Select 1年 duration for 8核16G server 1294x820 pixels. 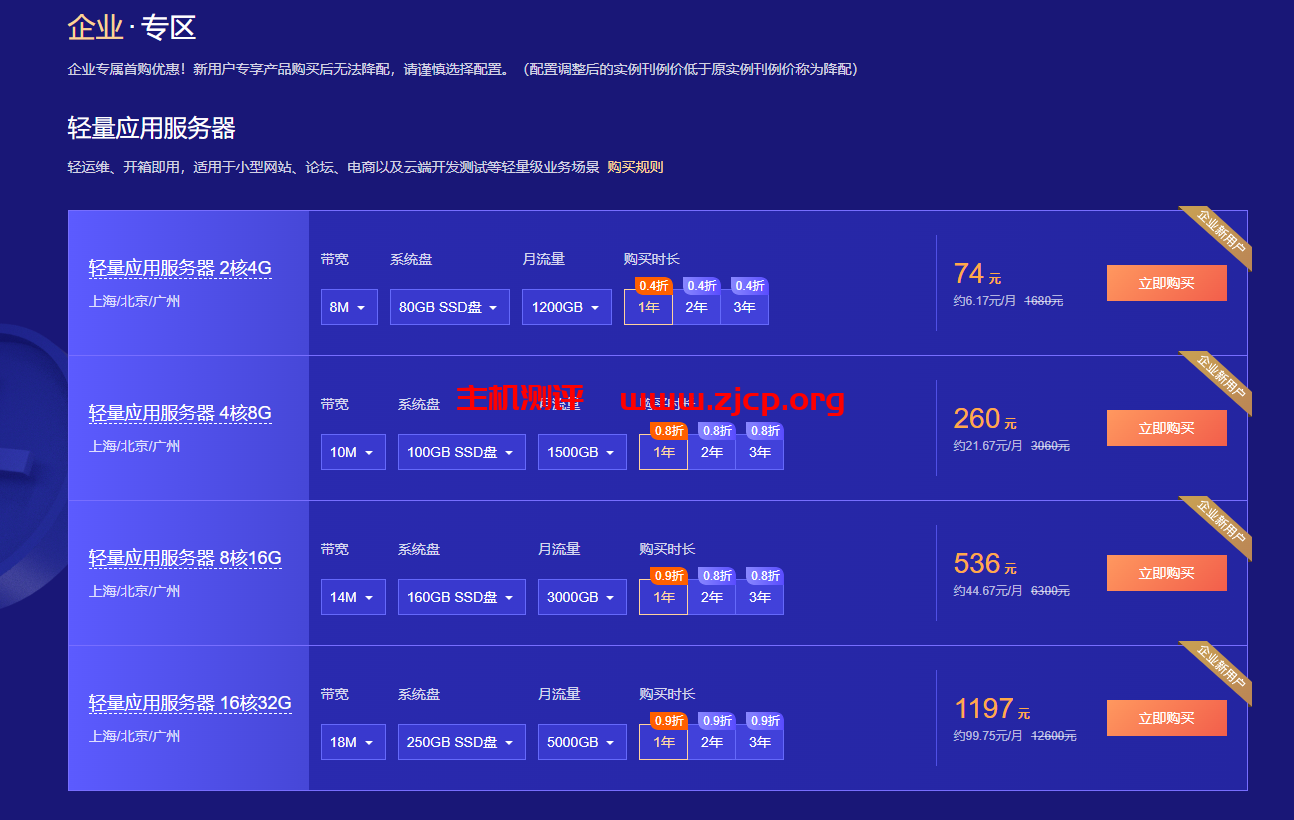coord(664,597)
